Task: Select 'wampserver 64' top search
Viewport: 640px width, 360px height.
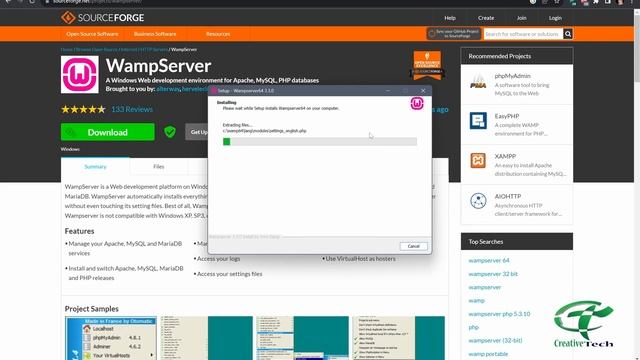Action: pyautogui.click(x=489, y=260)
